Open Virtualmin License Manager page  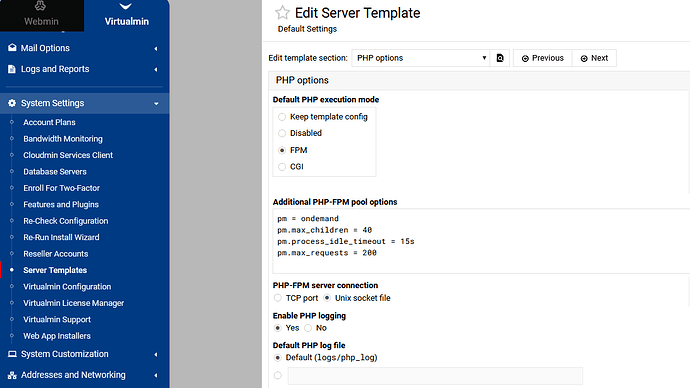point(73,303)
